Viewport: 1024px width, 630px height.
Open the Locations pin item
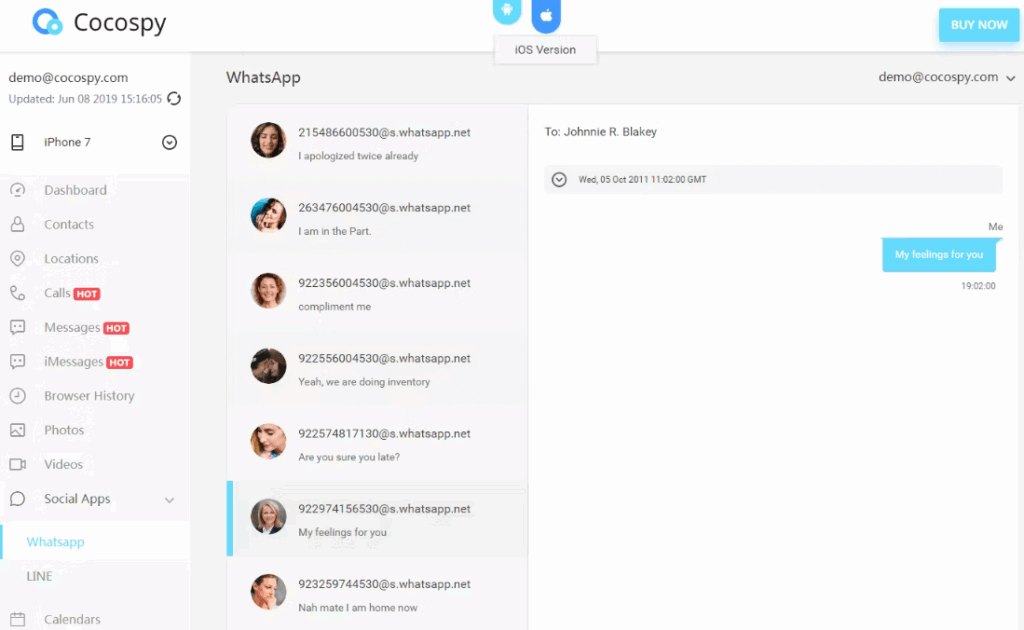click(71, 259)
